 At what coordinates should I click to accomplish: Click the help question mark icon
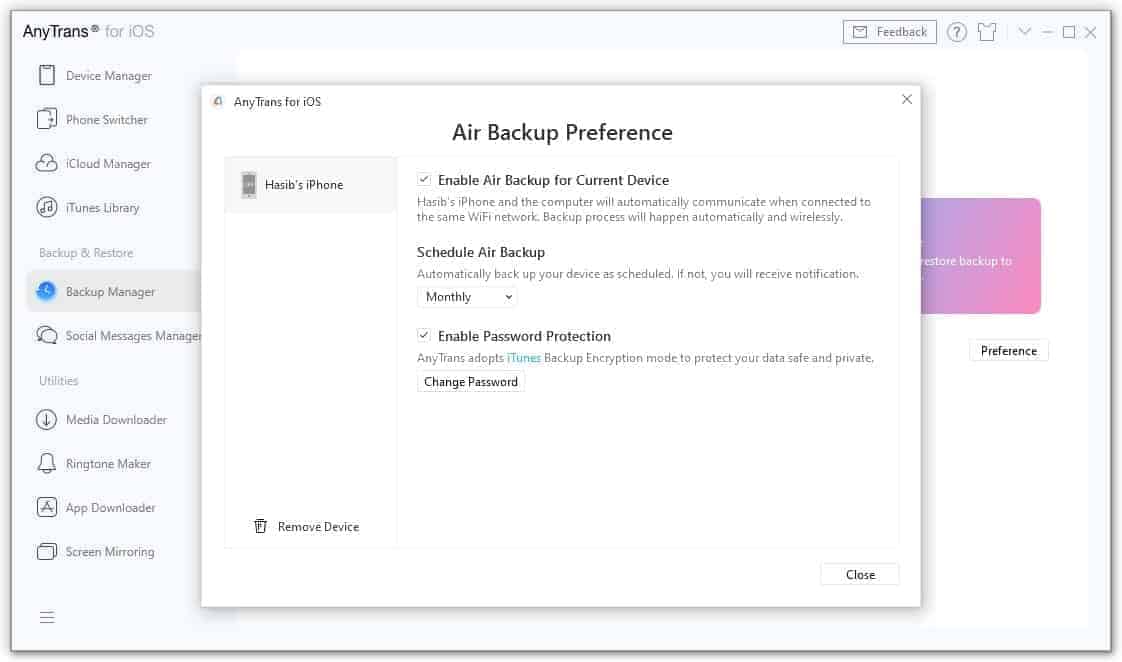[956, 31]
